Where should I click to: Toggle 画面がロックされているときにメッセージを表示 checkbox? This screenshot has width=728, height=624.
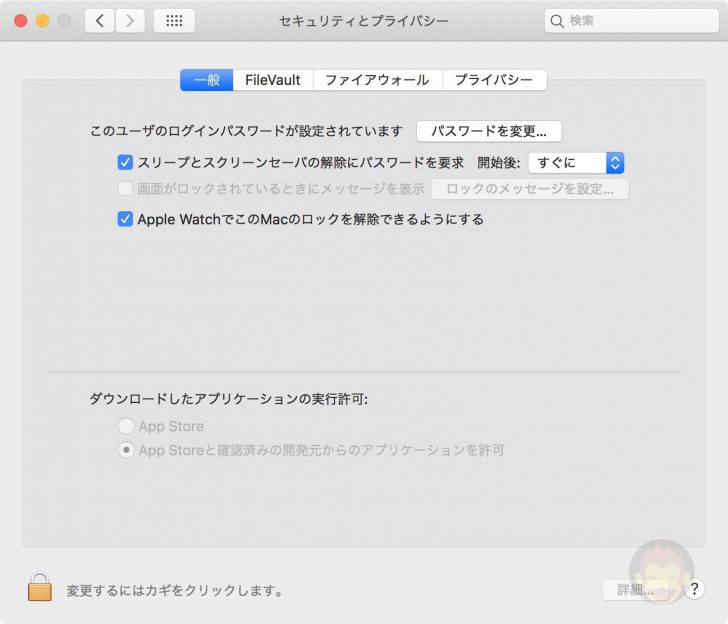(x=125, y=188)
